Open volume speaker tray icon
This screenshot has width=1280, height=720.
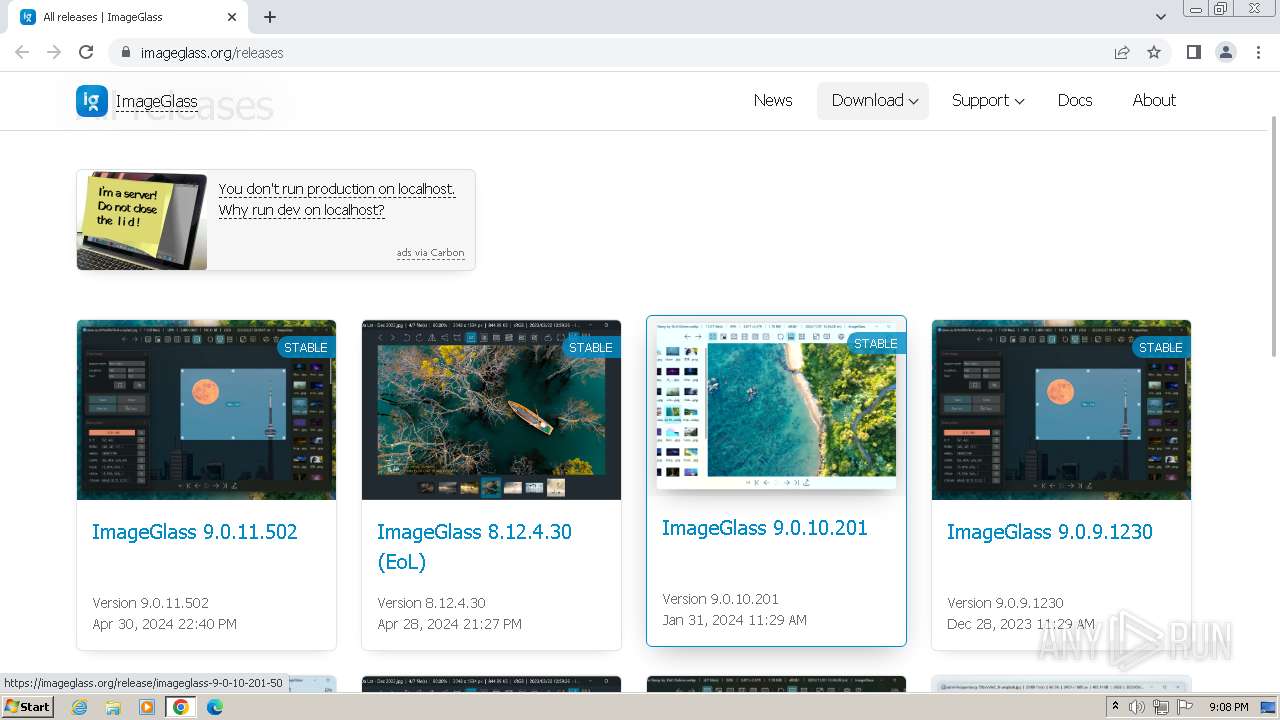[1137, 707]
